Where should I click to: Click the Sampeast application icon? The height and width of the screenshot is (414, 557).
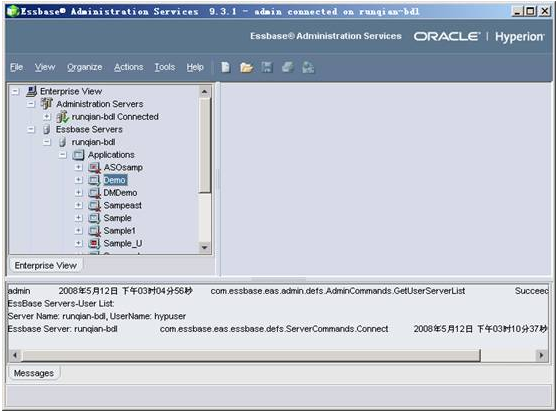coord(94,205)
